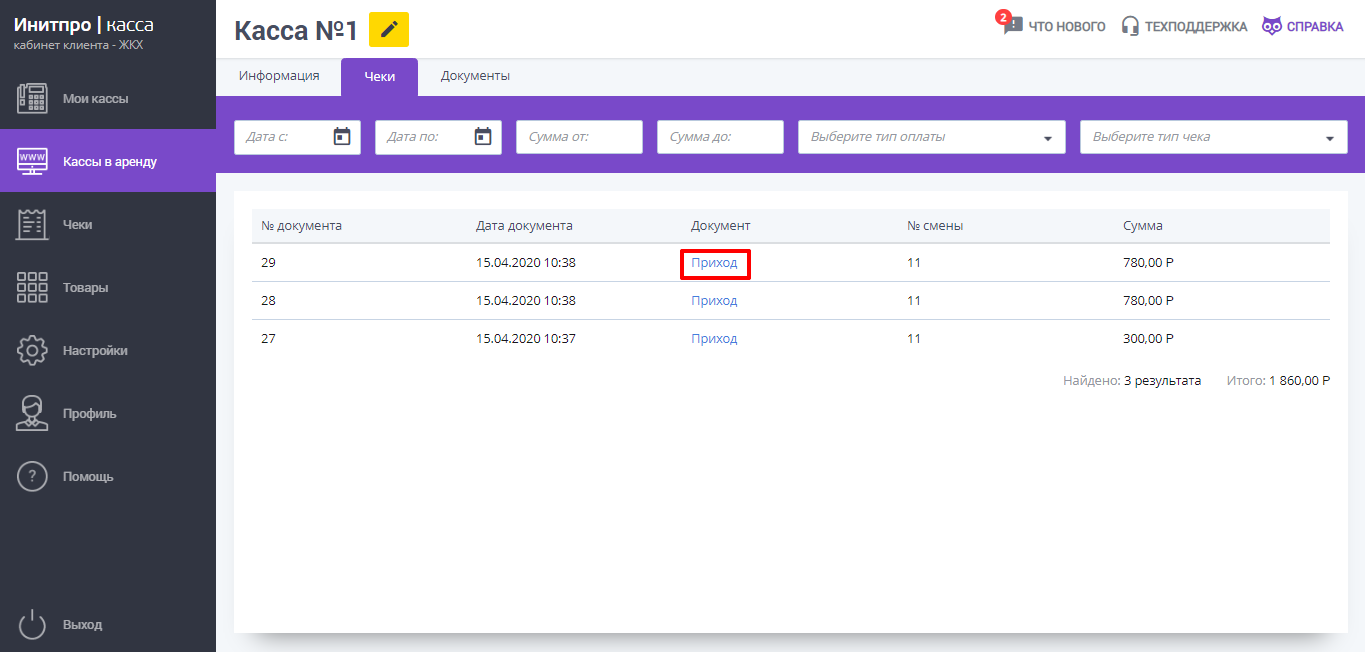Click document number 28 cell
The image size is (1365, 652).
(268, 301)
